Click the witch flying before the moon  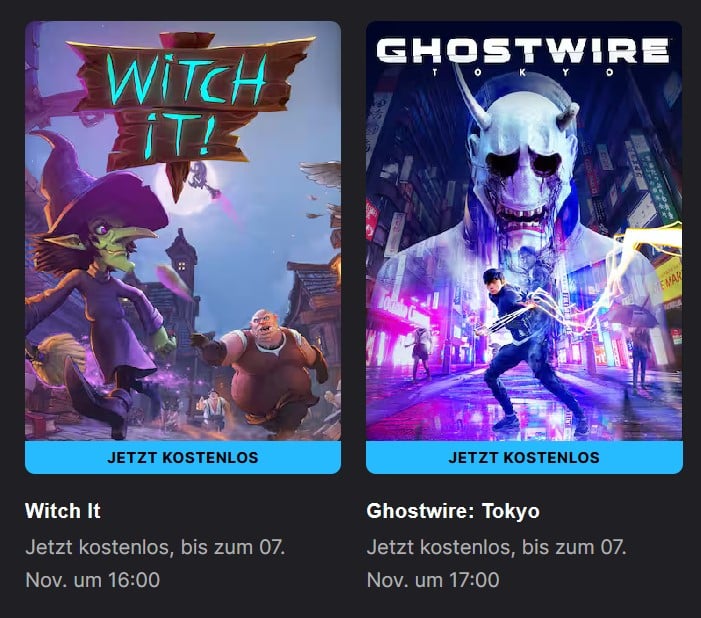(202, 177)
